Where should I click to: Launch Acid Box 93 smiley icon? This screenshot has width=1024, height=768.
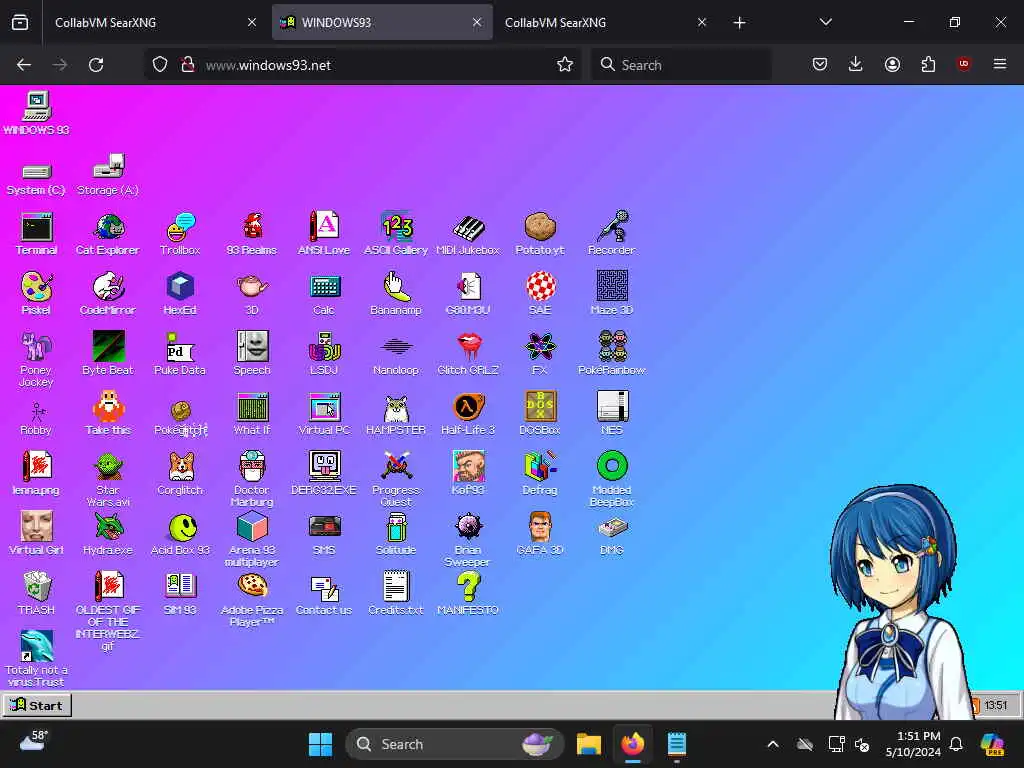[x=180, y=534]
